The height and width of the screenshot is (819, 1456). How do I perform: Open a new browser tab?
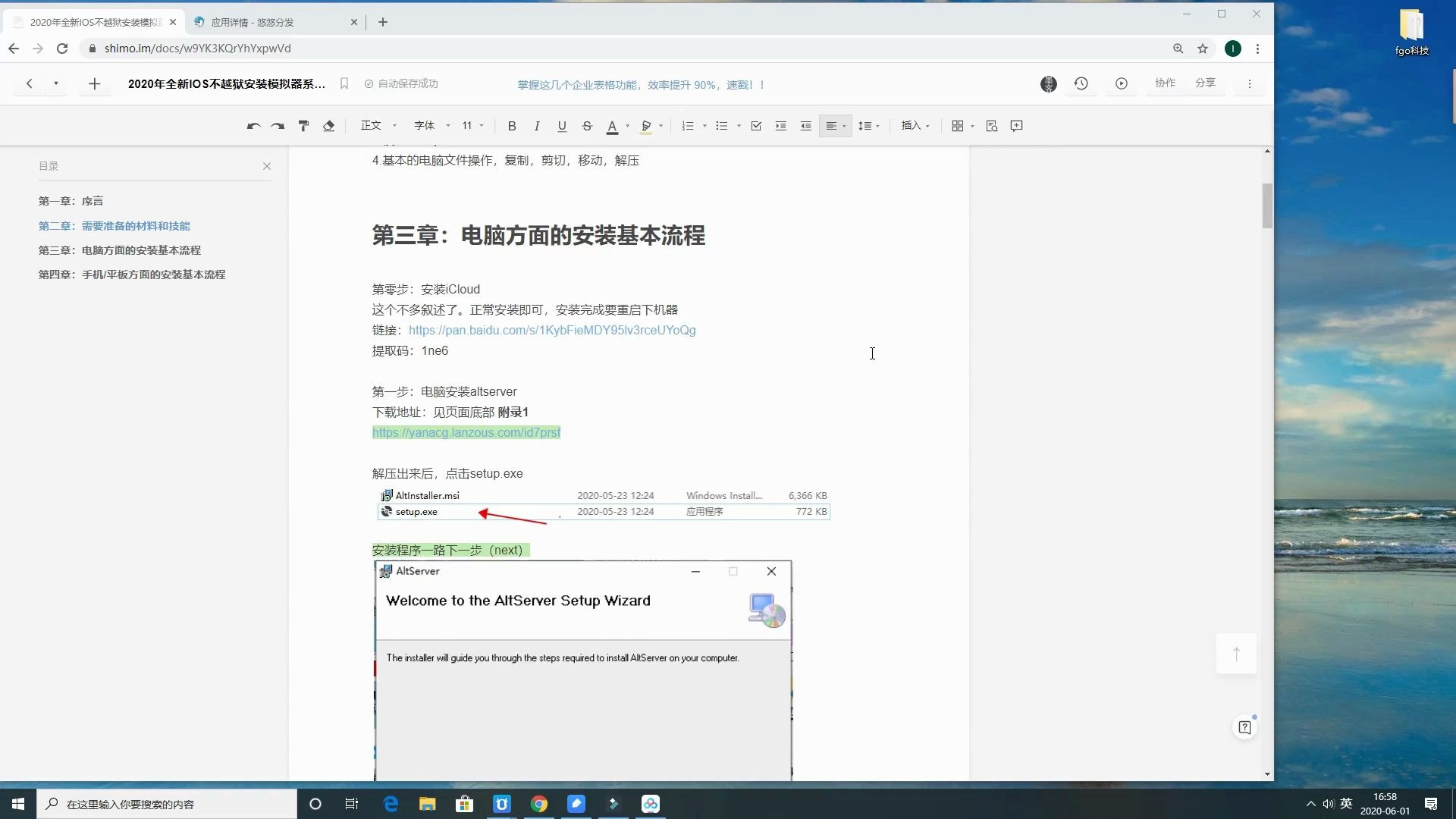pos(383,22)
